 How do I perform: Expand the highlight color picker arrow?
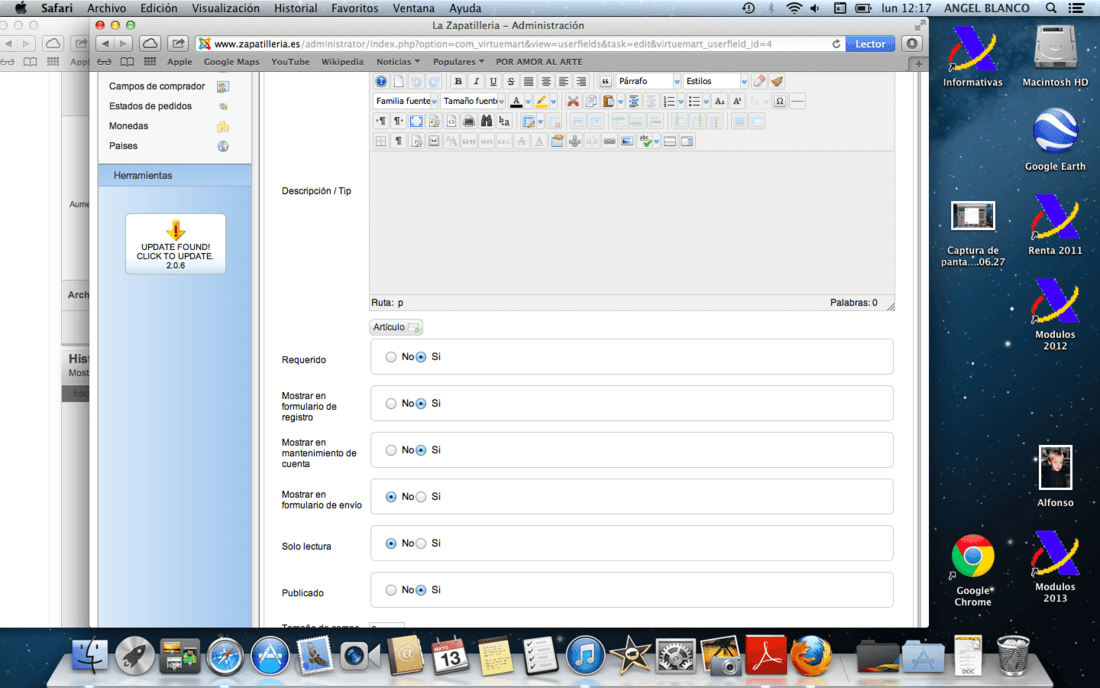point(554,102)
